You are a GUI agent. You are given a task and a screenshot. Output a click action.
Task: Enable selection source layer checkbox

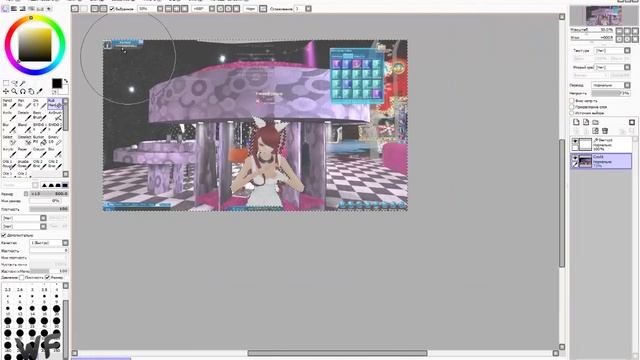tap(572, 112)
